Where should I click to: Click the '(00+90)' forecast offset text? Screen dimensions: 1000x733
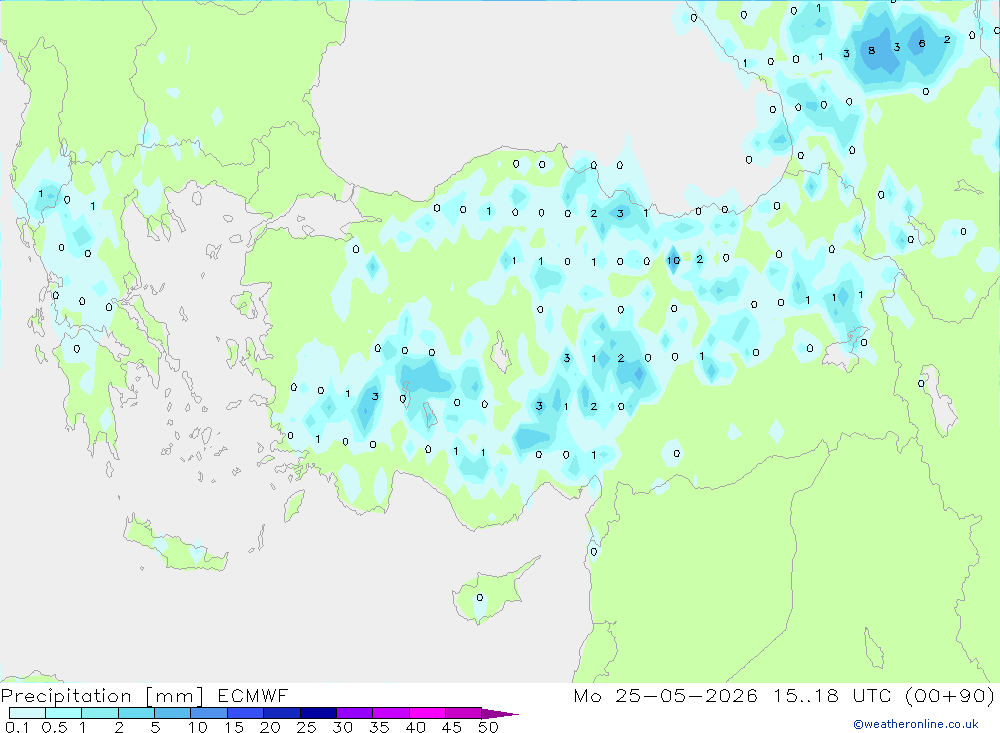point(950,696)
